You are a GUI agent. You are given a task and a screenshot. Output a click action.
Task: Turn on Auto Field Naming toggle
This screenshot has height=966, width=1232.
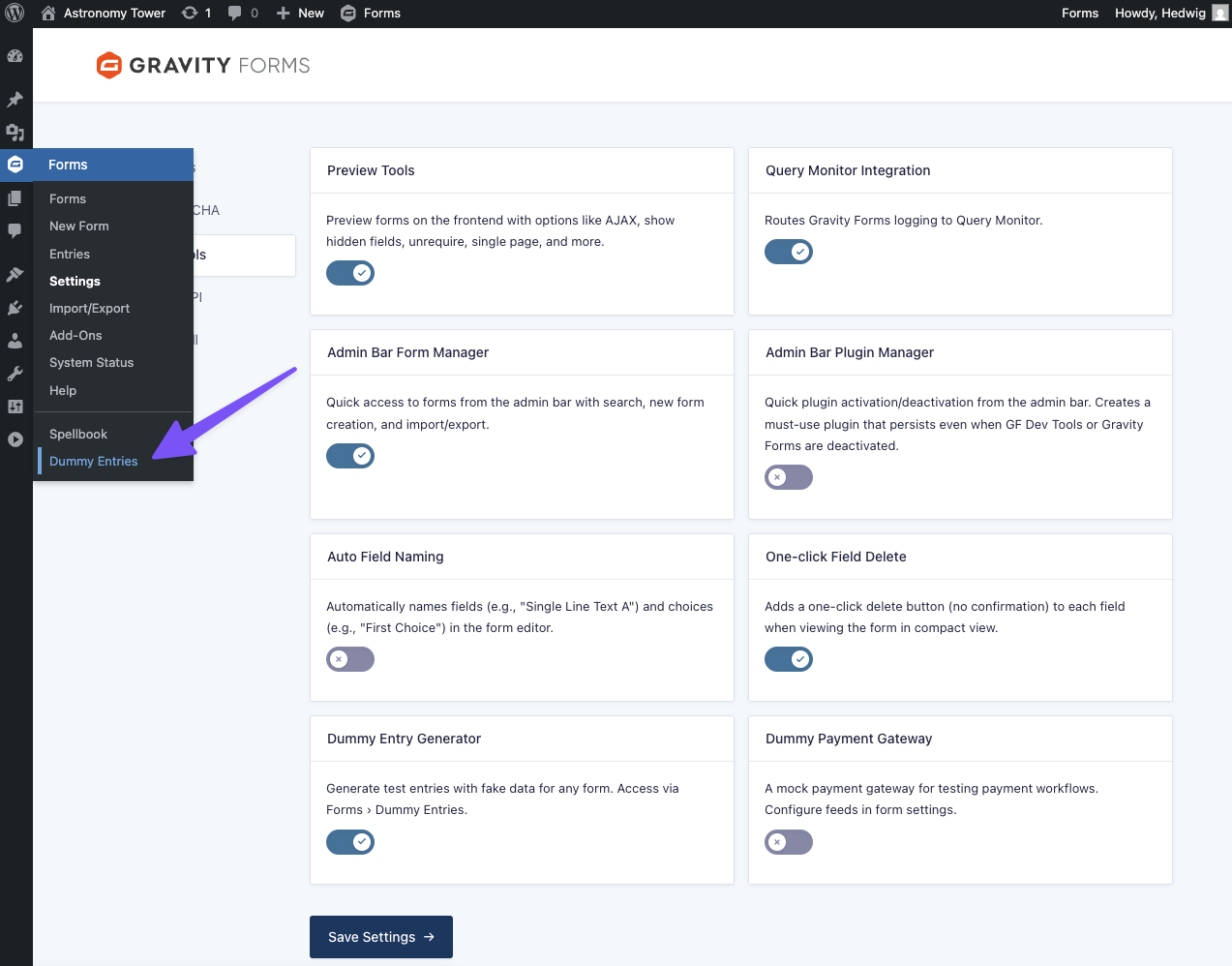click(x=350, y=659)
